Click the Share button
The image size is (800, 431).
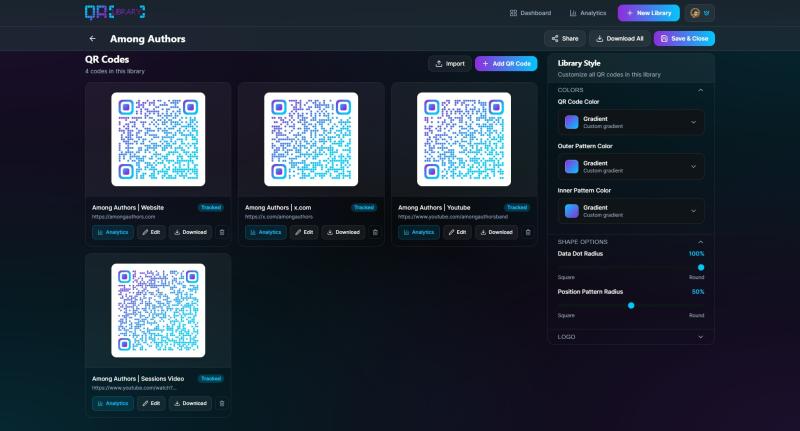565,38
